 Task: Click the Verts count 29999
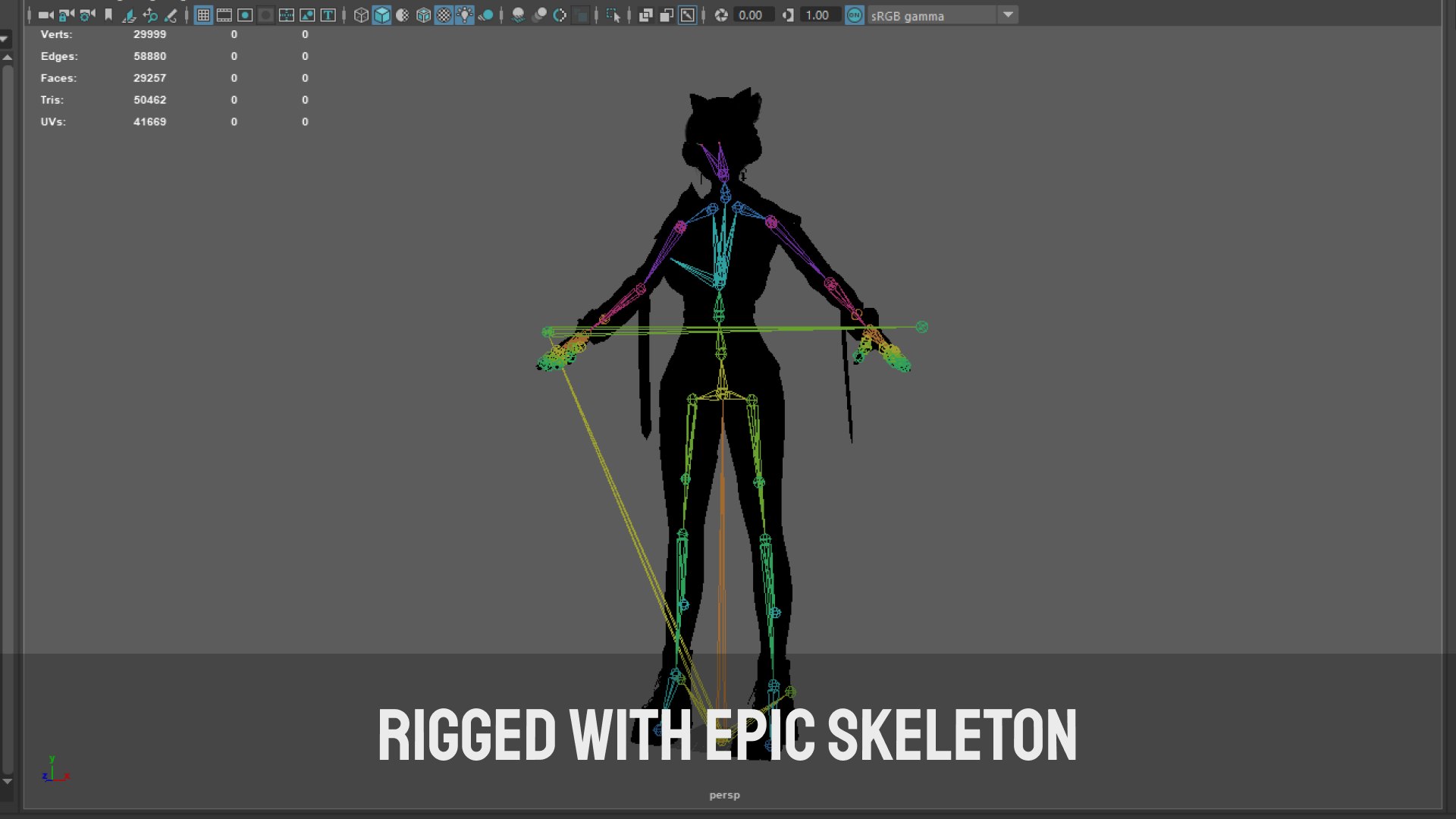click(149, 34)
